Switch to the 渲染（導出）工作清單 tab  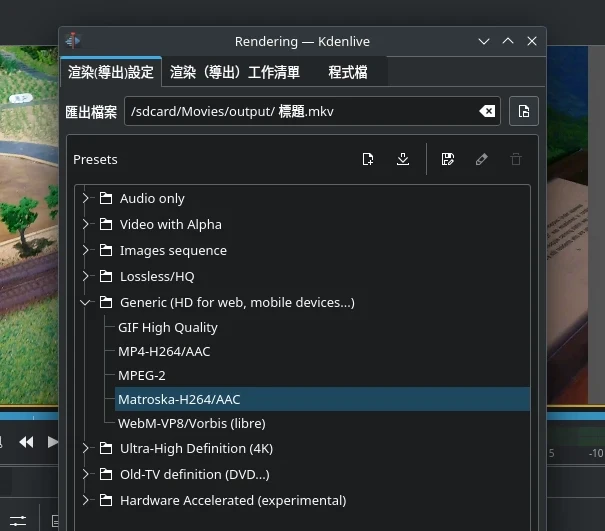click(x=234, y=72)
